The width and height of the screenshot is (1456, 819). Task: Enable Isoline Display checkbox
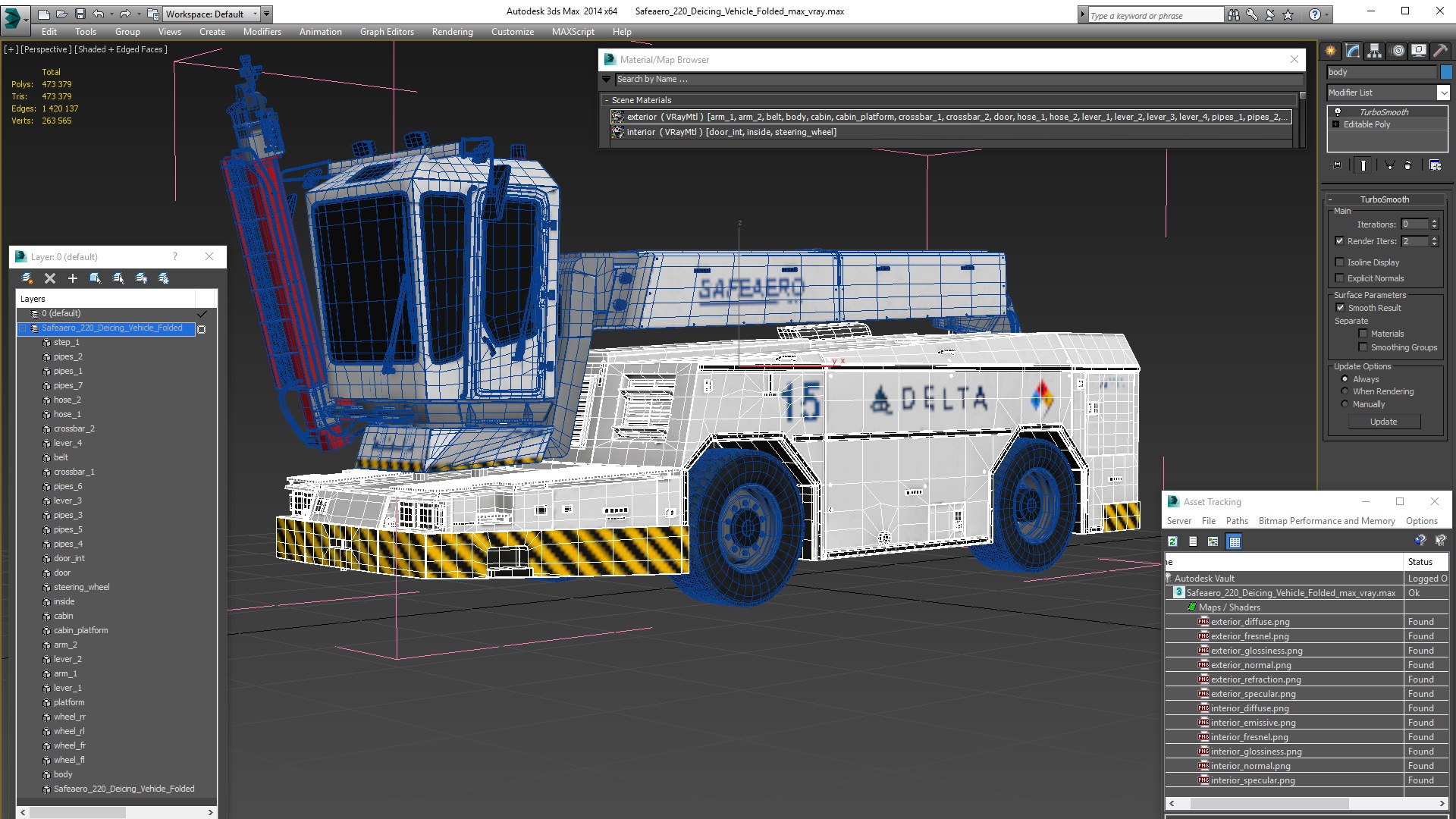1339,262
